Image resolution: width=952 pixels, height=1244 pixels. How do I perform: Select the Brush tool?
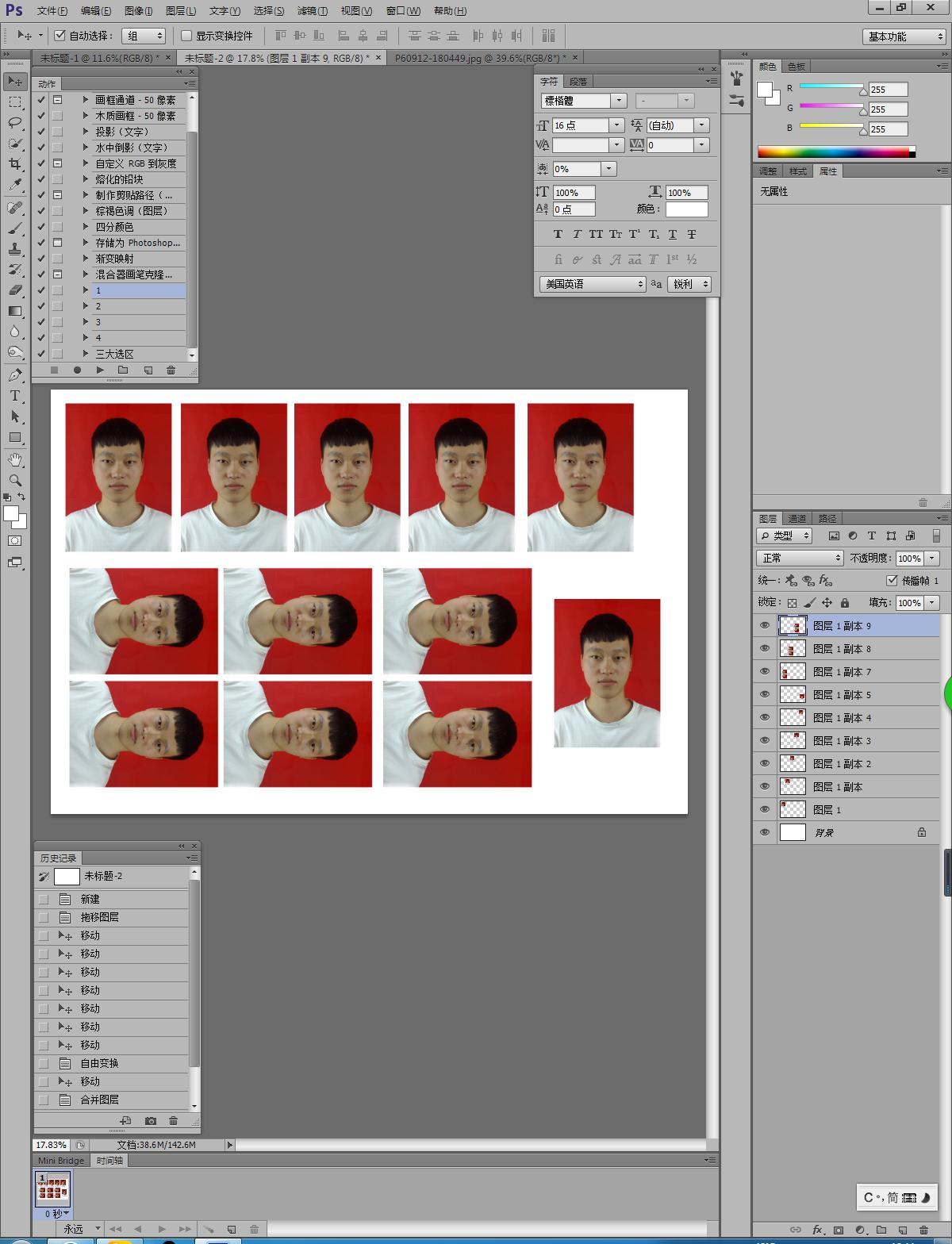point(15,228)
